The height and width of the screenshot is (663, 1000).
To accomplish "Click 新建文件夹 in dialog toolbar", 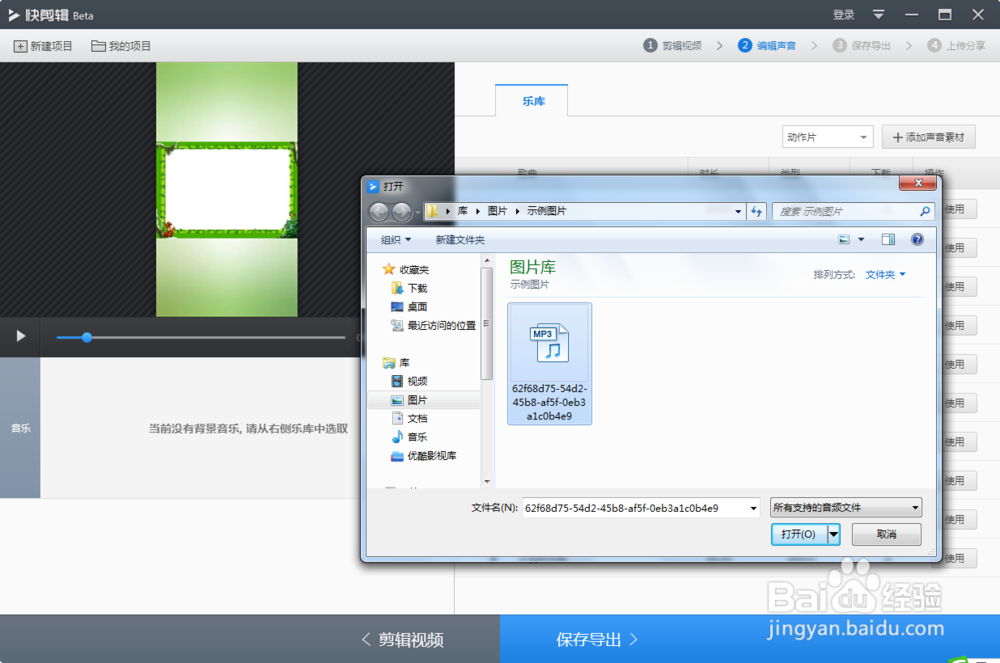I will pyautogui.click(x=460, y=240).
